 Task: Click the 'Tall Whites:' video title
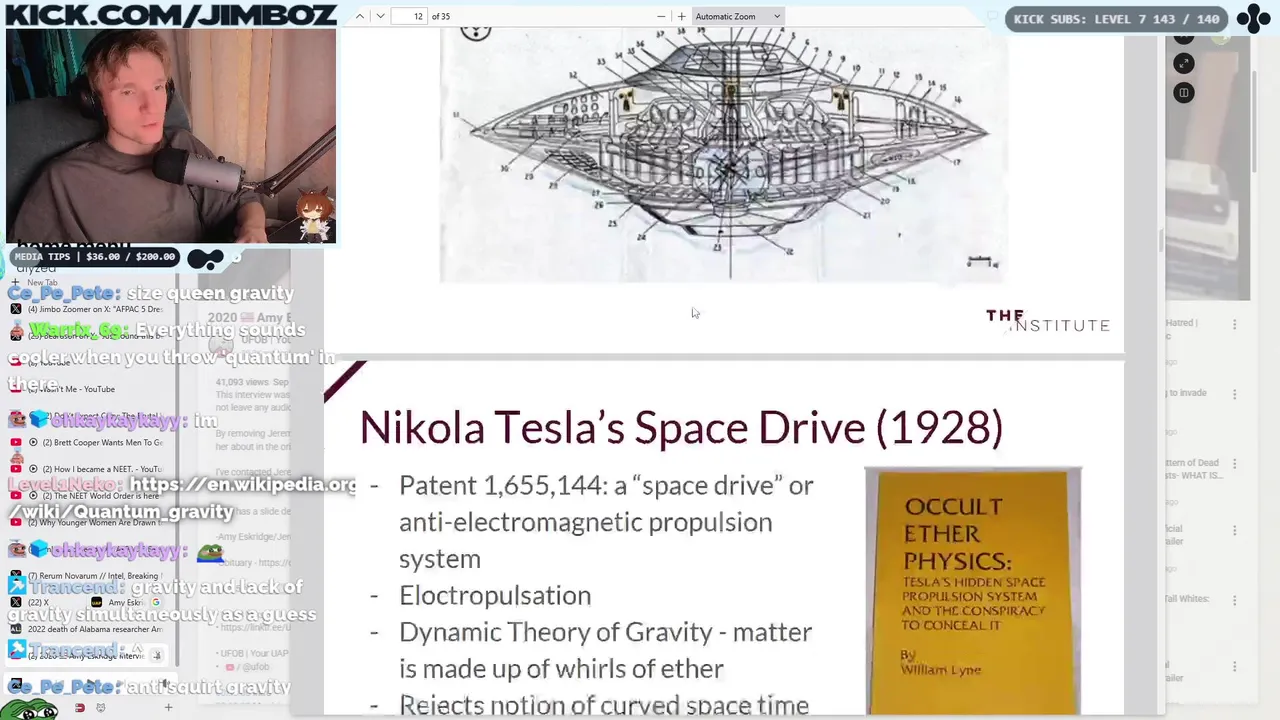pyautogui.click(x=1187, y=599)
